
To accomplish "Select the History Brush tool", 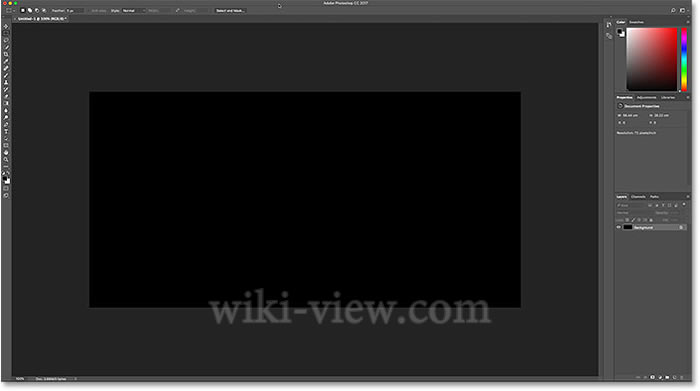I will pos(6,89).
